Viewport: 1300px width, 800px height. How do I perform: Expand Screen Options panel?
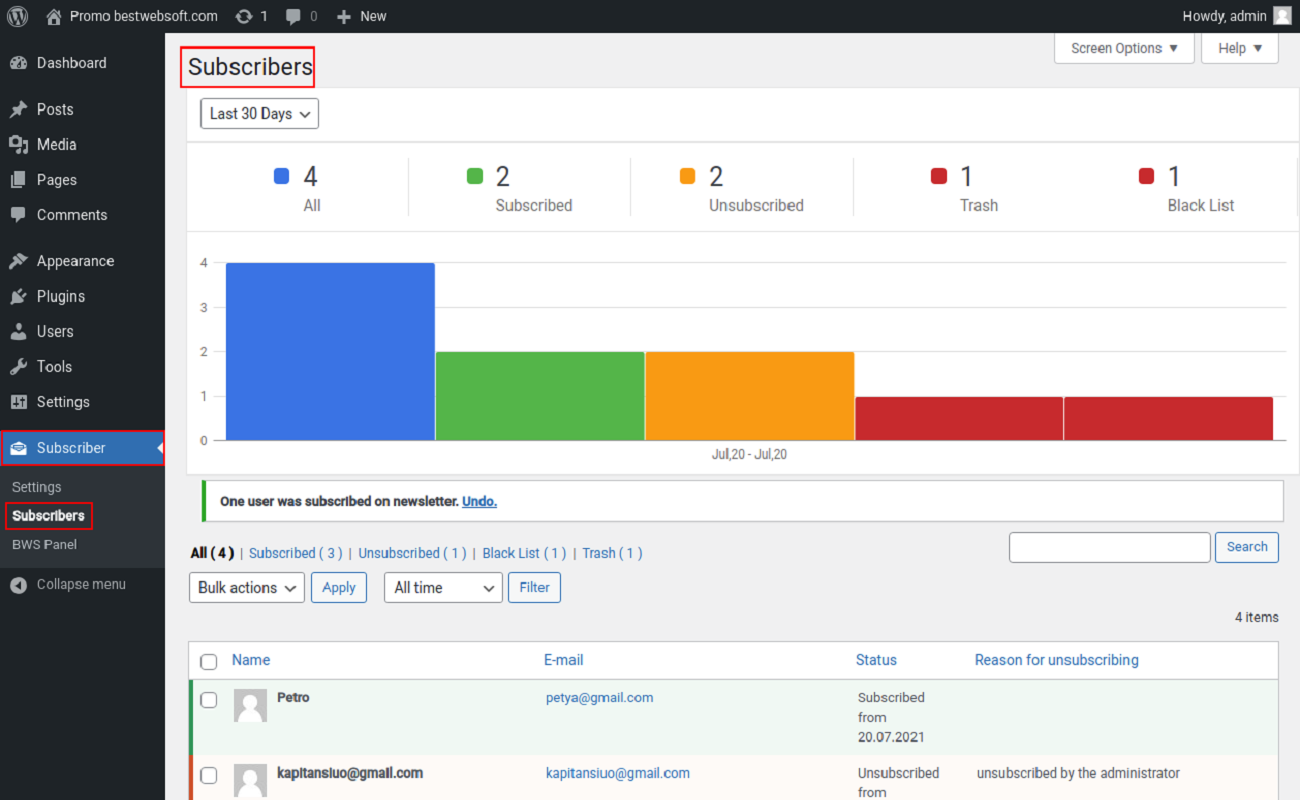1124,48
